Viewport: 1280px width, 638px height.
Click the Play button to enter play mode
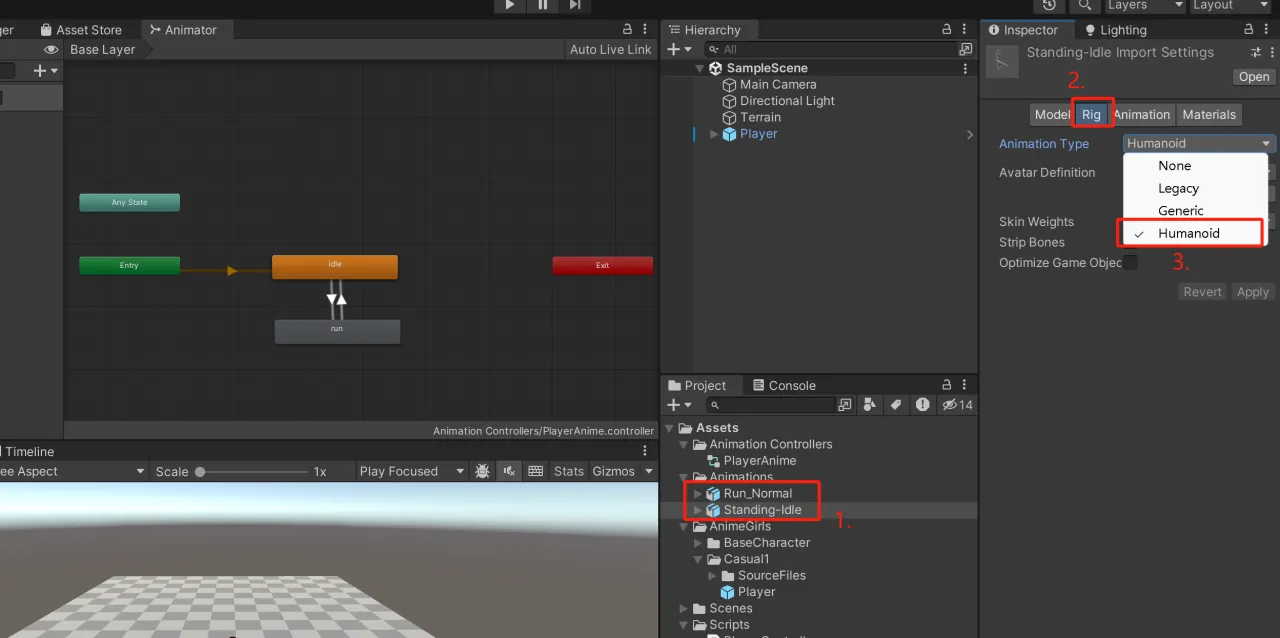click(x=509, y=6)
